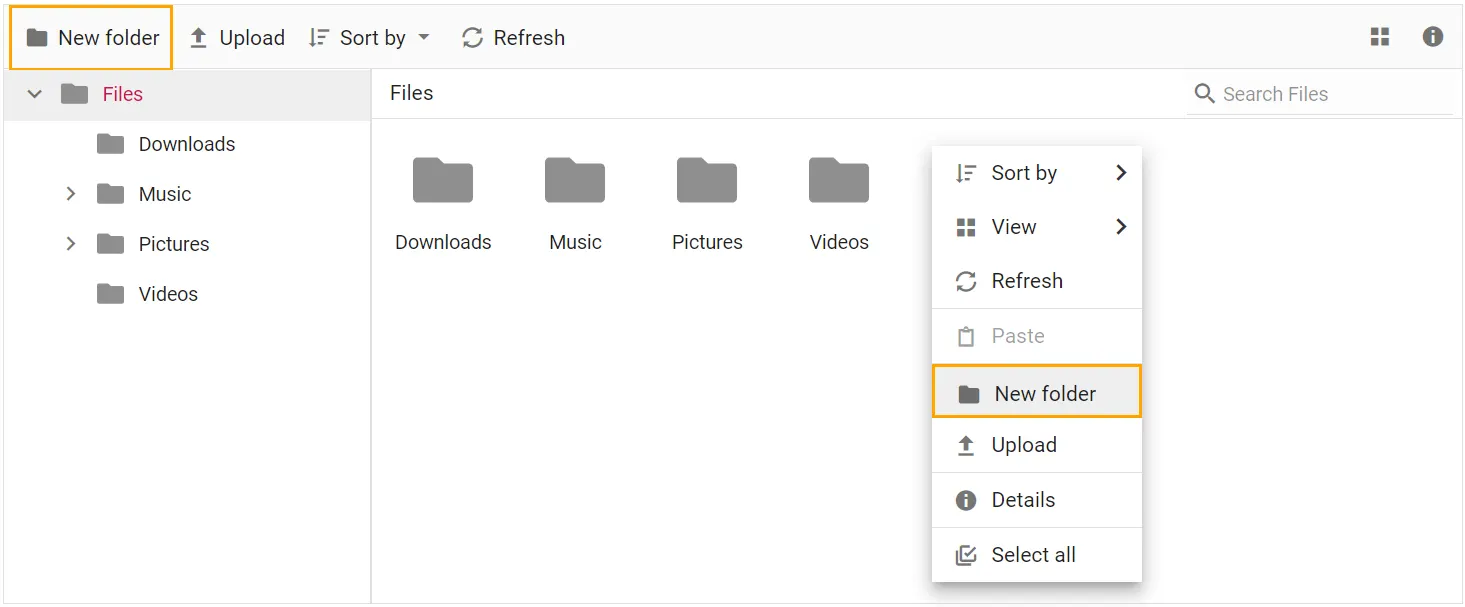Click the Music label under its folder
The width and height of the screenshot is (1465, 607).
(x=575, y=242)
